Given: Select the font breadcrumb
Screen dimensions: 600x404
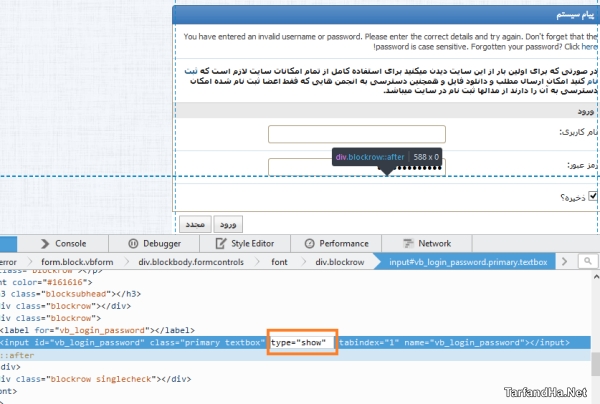Looking at the screenshot, I should 279,262.
